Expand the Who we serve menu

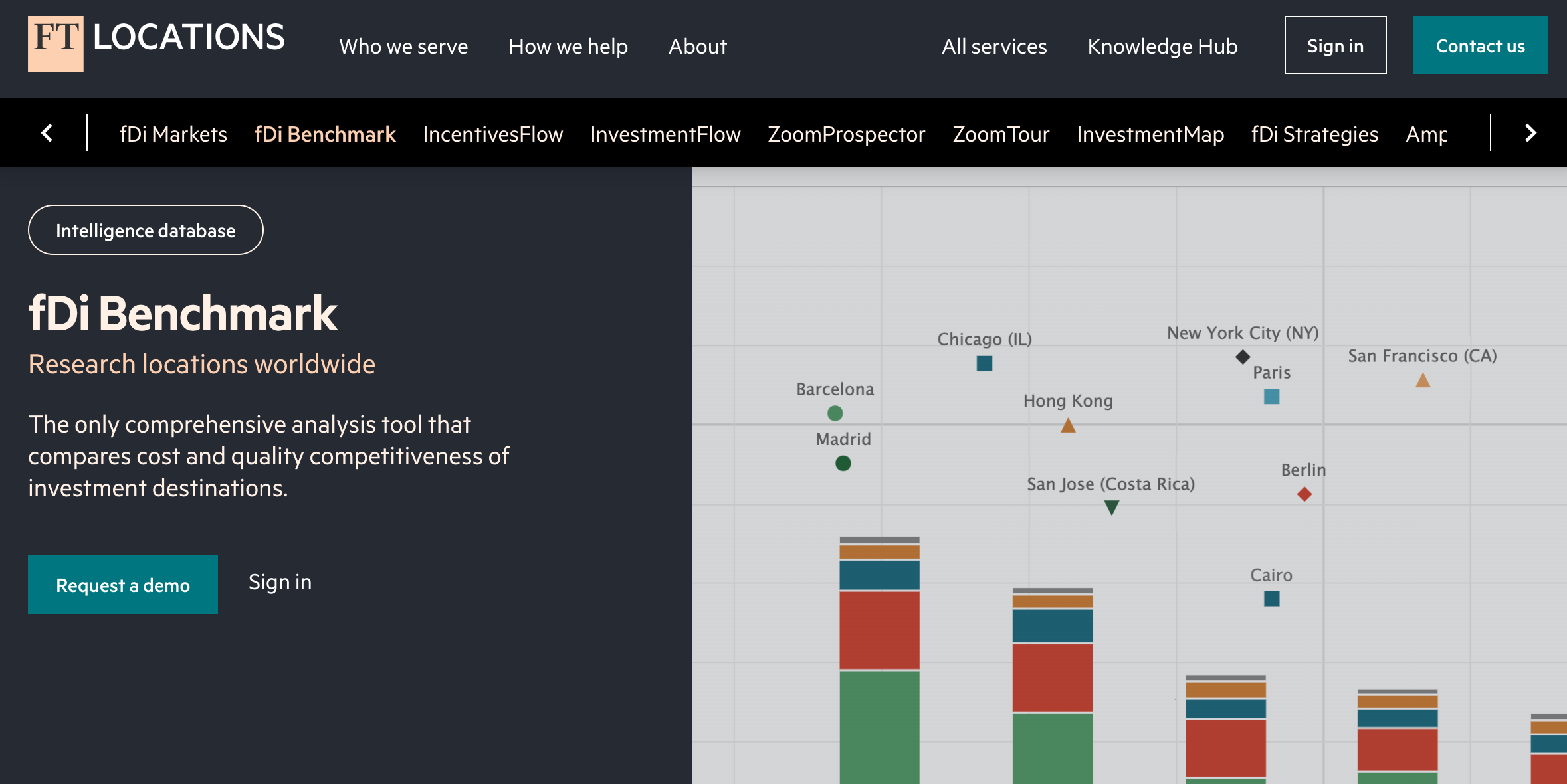tap(403, 47)
